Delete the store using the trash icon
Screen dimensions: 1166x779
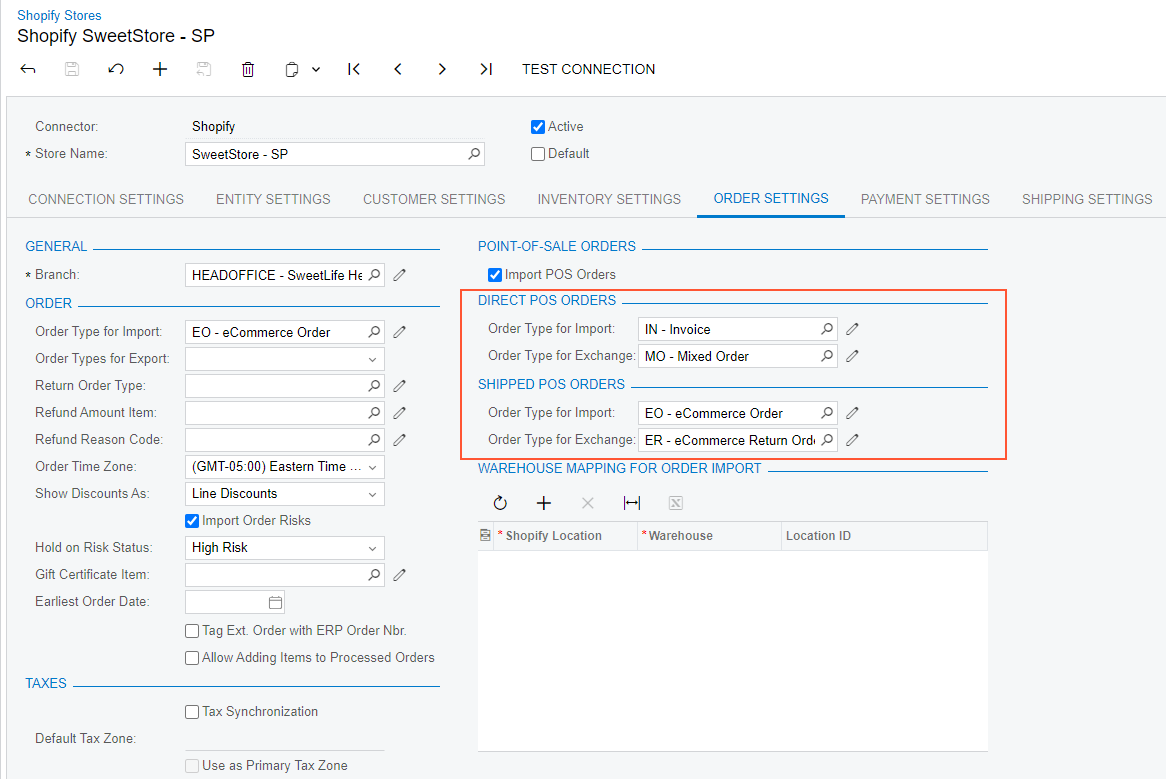point(248,69)
